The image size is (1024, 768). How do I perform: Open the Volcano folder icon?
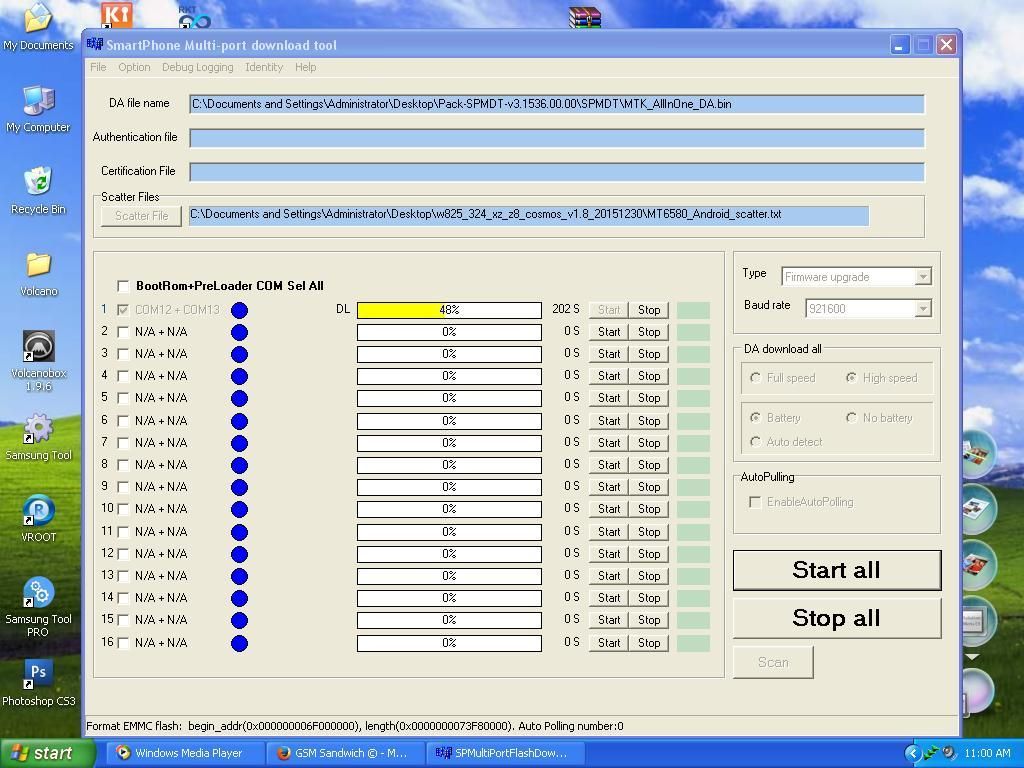coord(38,273)
